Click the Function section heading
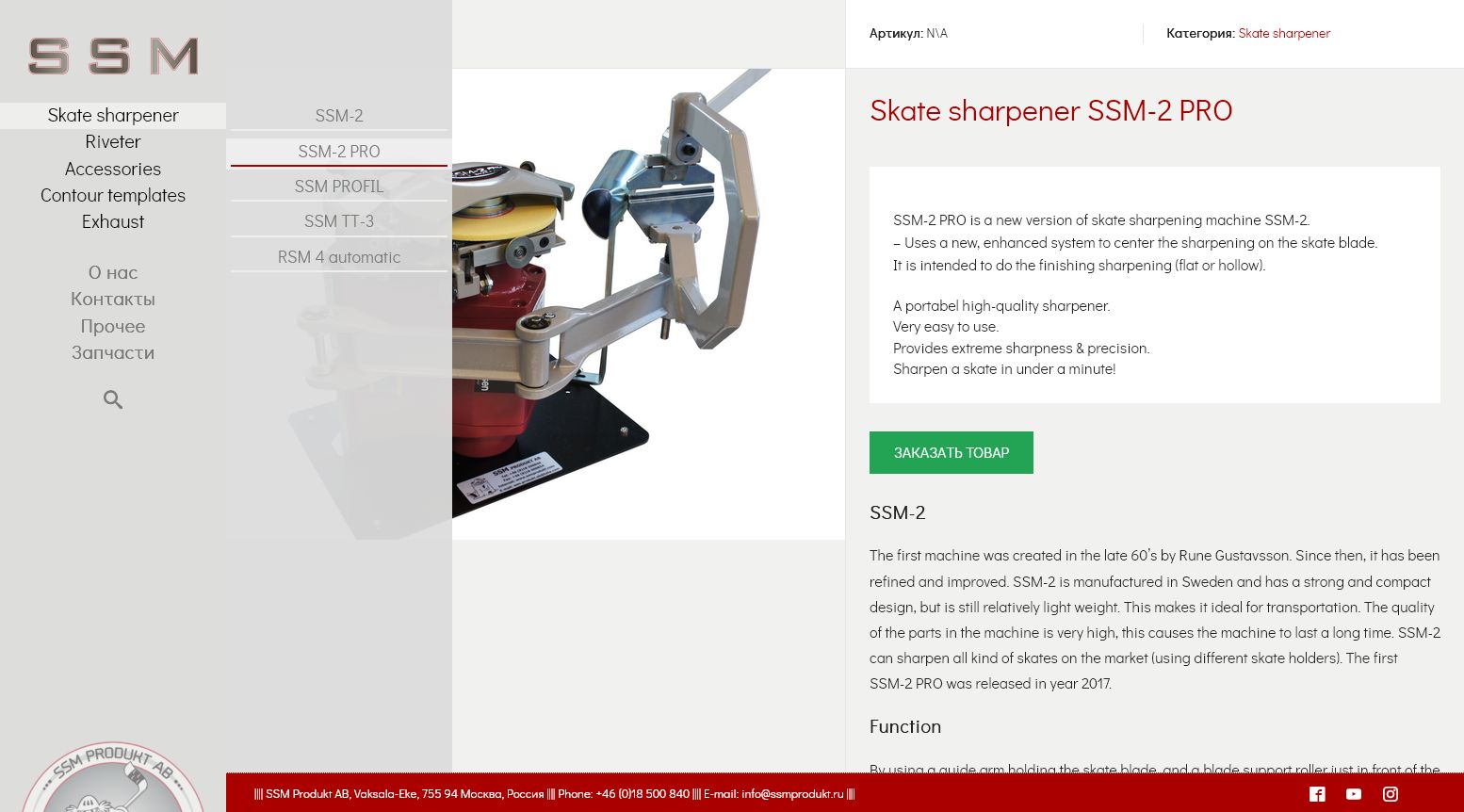Image resolution: width=1464 pixels, height=812 pixels. tap(905, 726)
